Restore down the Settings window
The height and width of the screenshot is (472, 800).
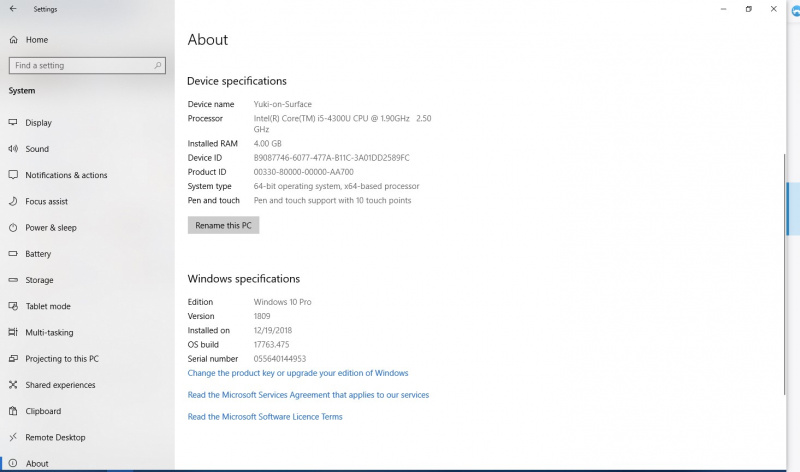748,9
